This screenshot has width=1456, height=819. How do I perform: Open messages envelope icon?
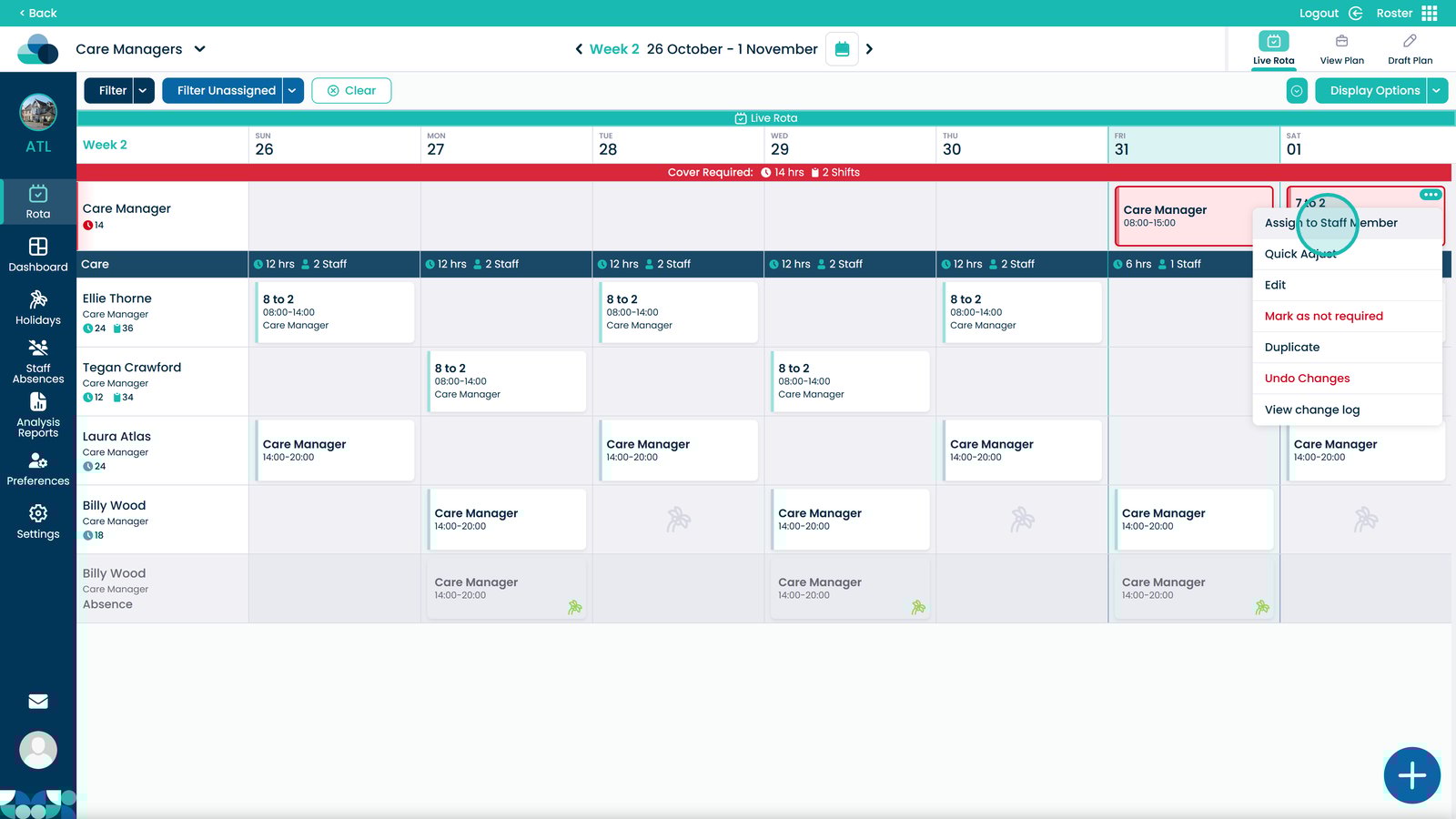click(x=38, y=702)
